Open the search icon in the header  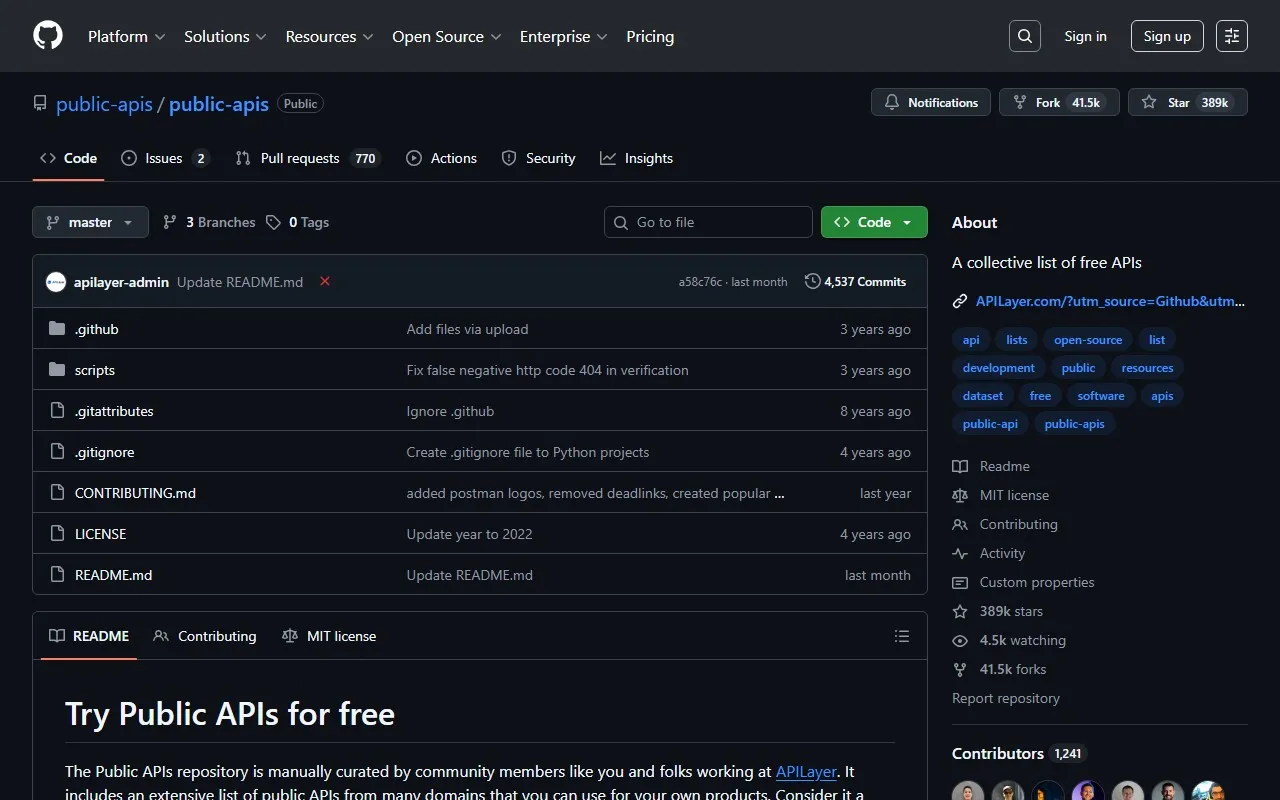[1024, 35]
